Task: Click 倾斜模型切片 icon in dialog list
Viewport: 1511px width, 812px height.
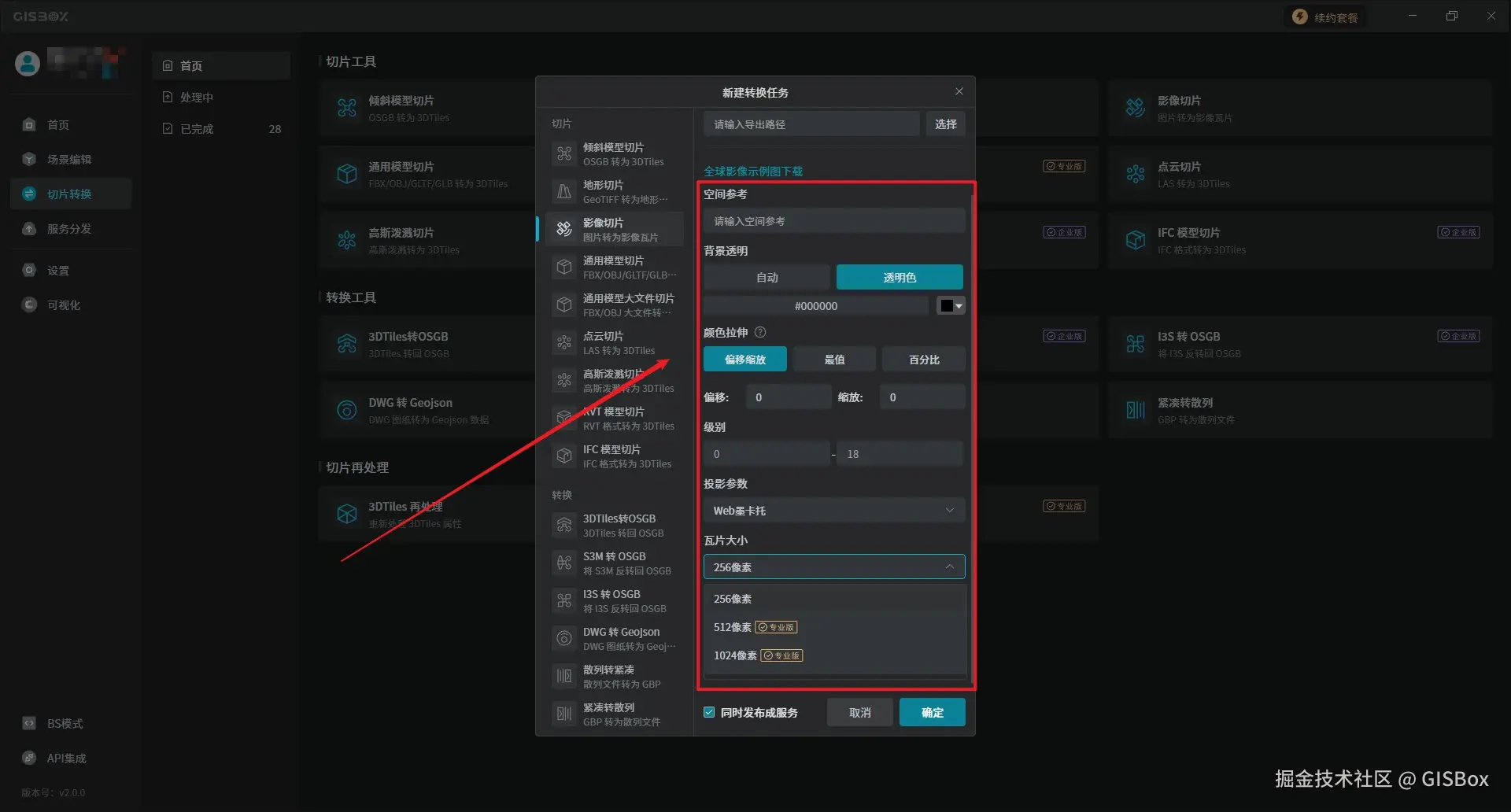Action: 564,154
